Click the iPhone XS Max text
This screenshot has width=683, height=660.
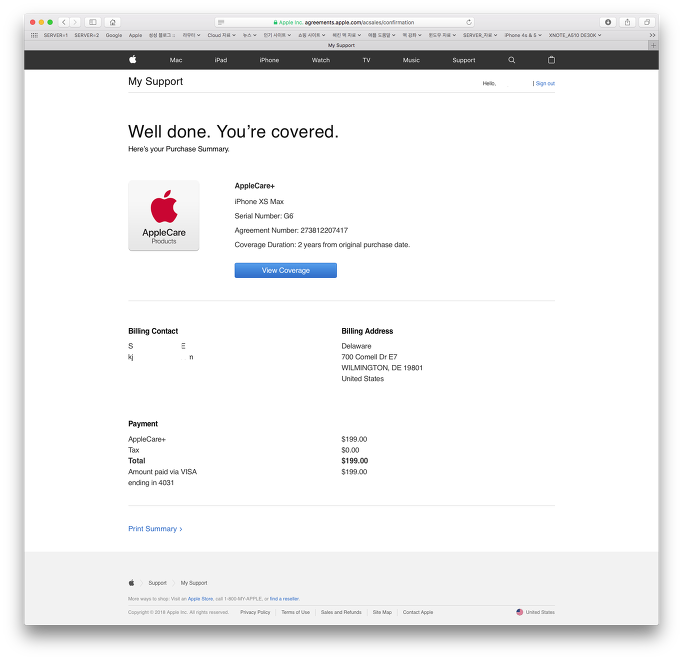259,201
